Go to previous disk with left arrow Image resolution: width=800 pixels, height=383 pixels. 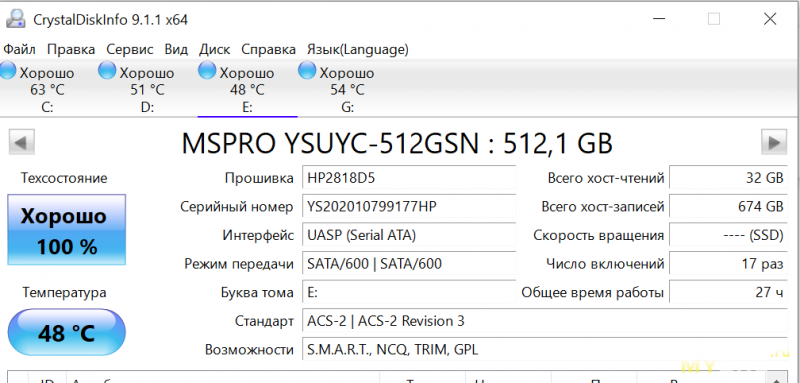point(21,141)
